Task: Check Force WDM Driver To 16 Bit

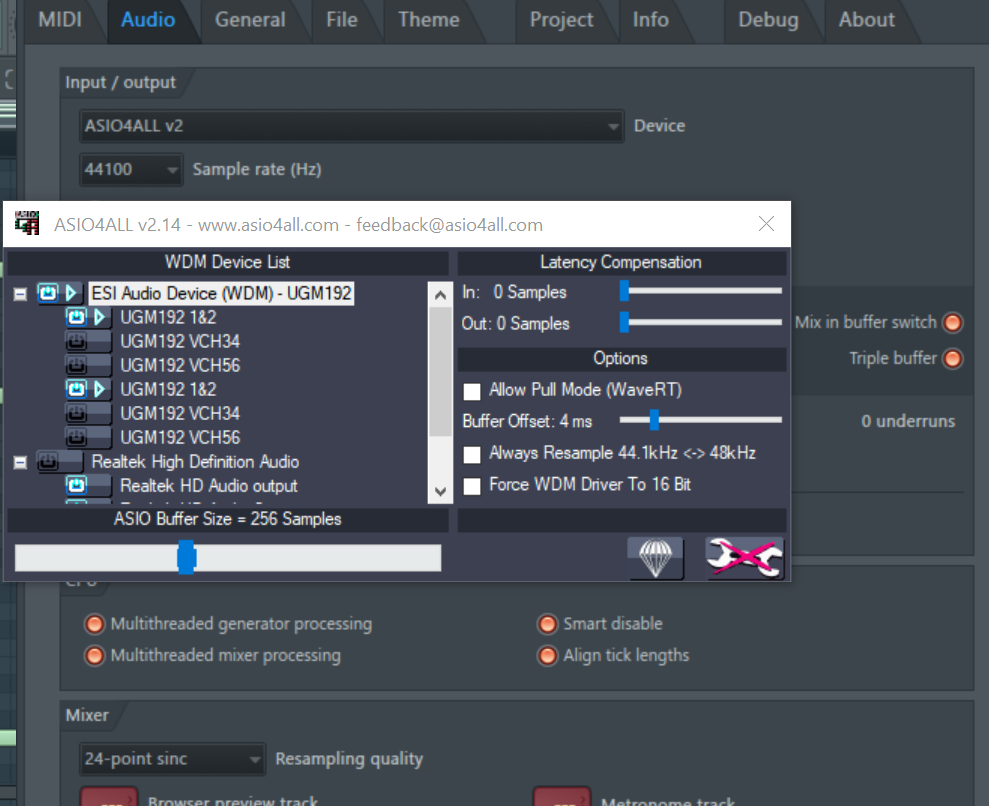Action: tap(472, 486)
